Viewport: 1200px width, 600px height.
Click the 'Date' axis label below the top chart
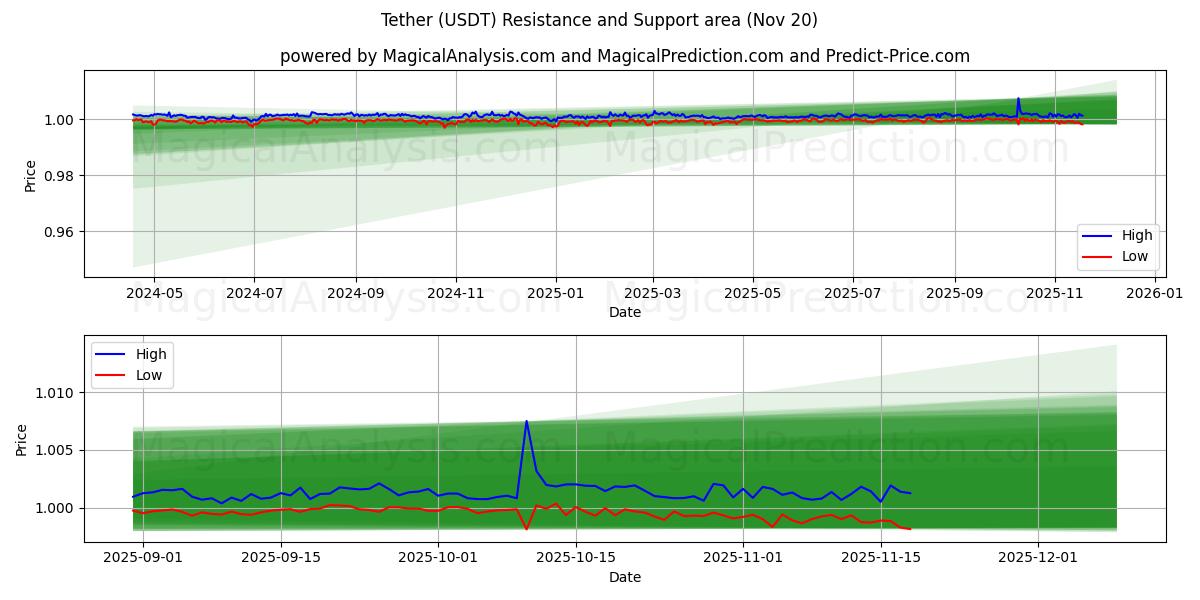tap(624, 313)
